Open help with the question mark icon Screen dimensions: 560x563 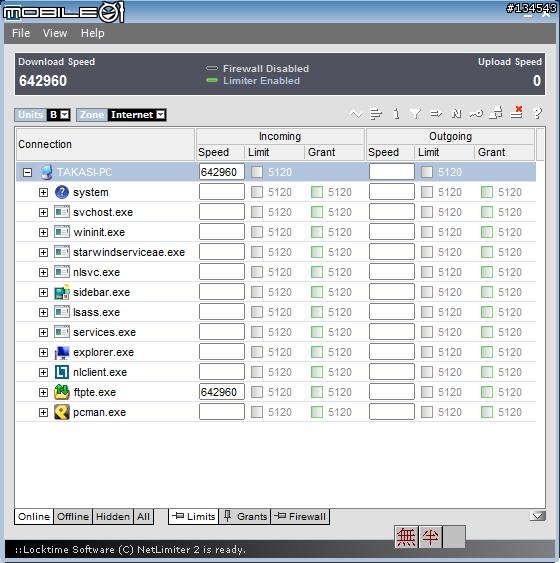coord(538,113)
